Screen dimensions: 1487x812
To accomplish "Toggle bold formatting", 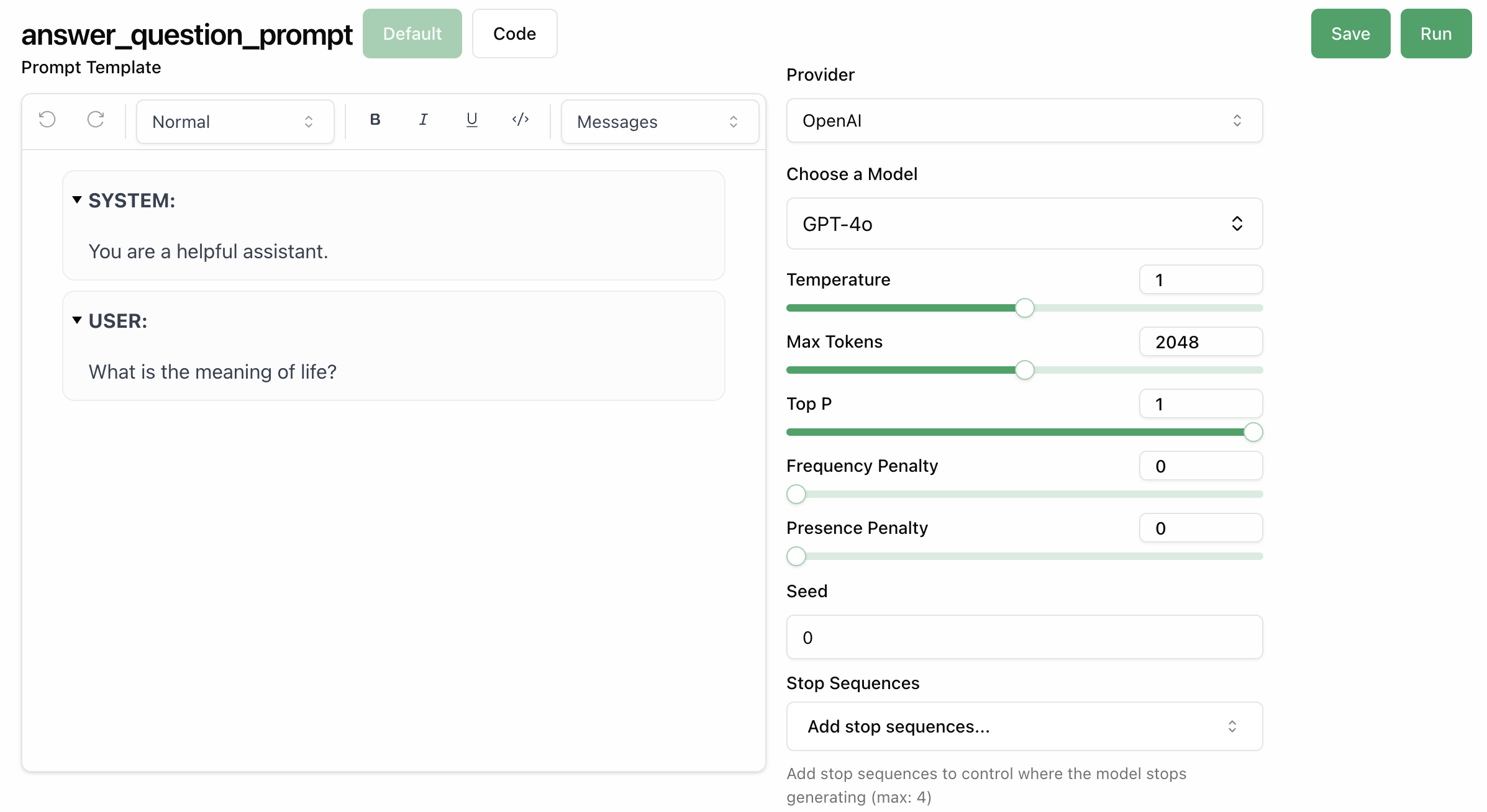I will click(x=375, y=120).
